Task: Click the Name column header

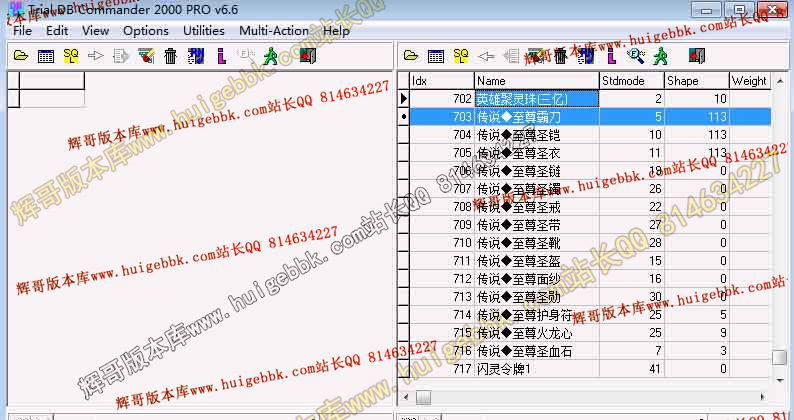Action: click(537, 81)
